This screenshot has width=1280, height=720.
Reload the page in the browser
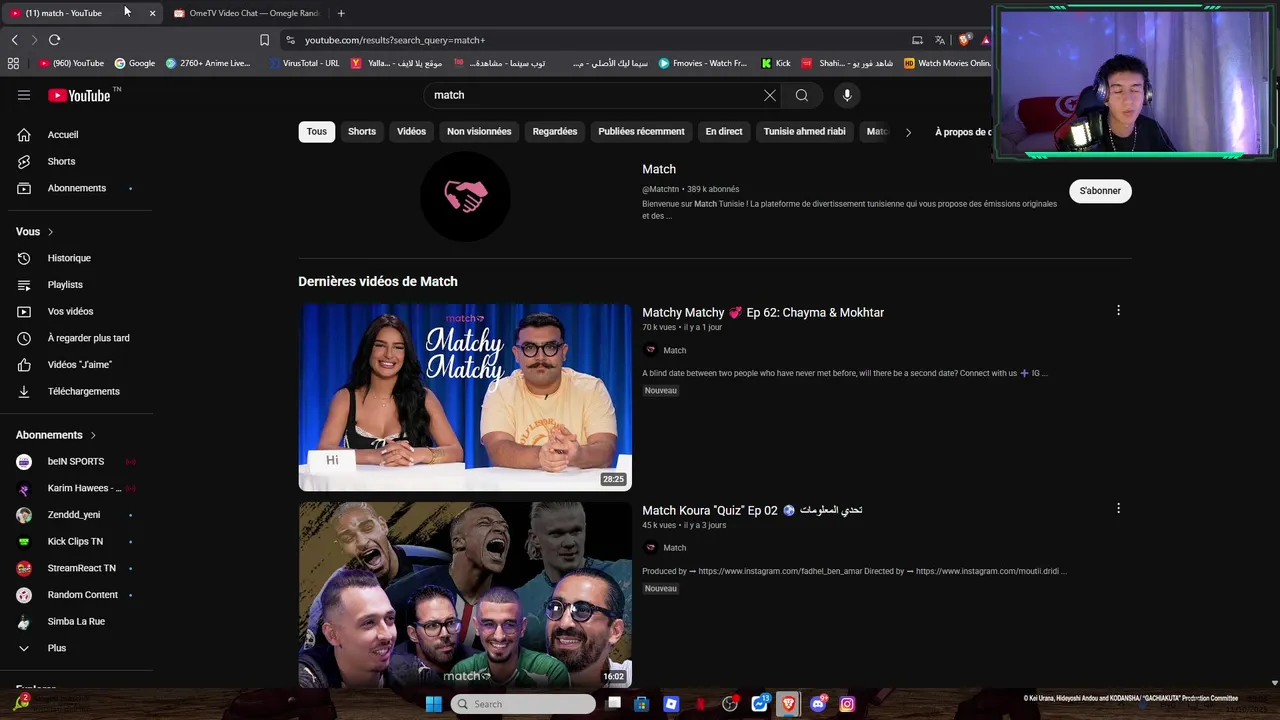(x=54, y=40)
